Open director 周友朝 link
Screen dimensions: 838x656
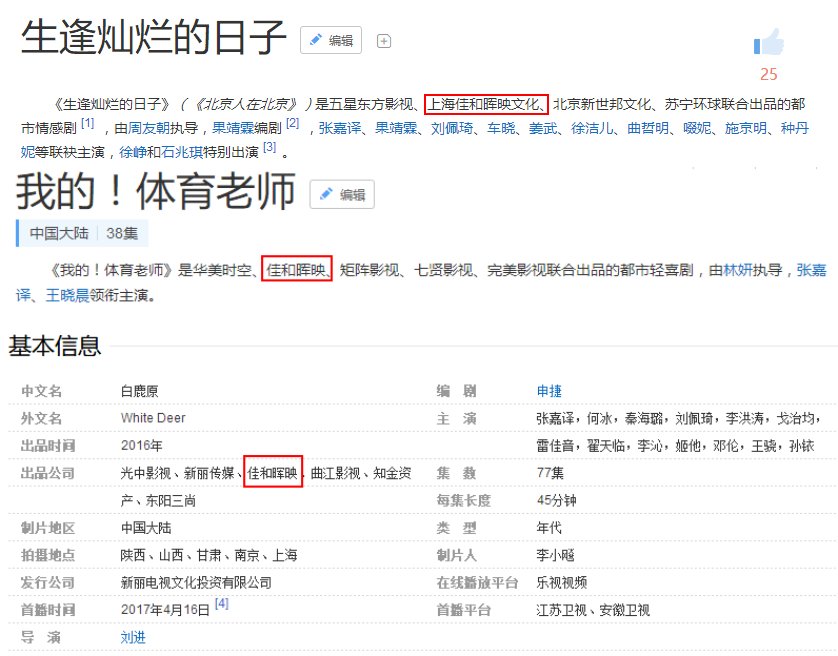click(148, 128)
